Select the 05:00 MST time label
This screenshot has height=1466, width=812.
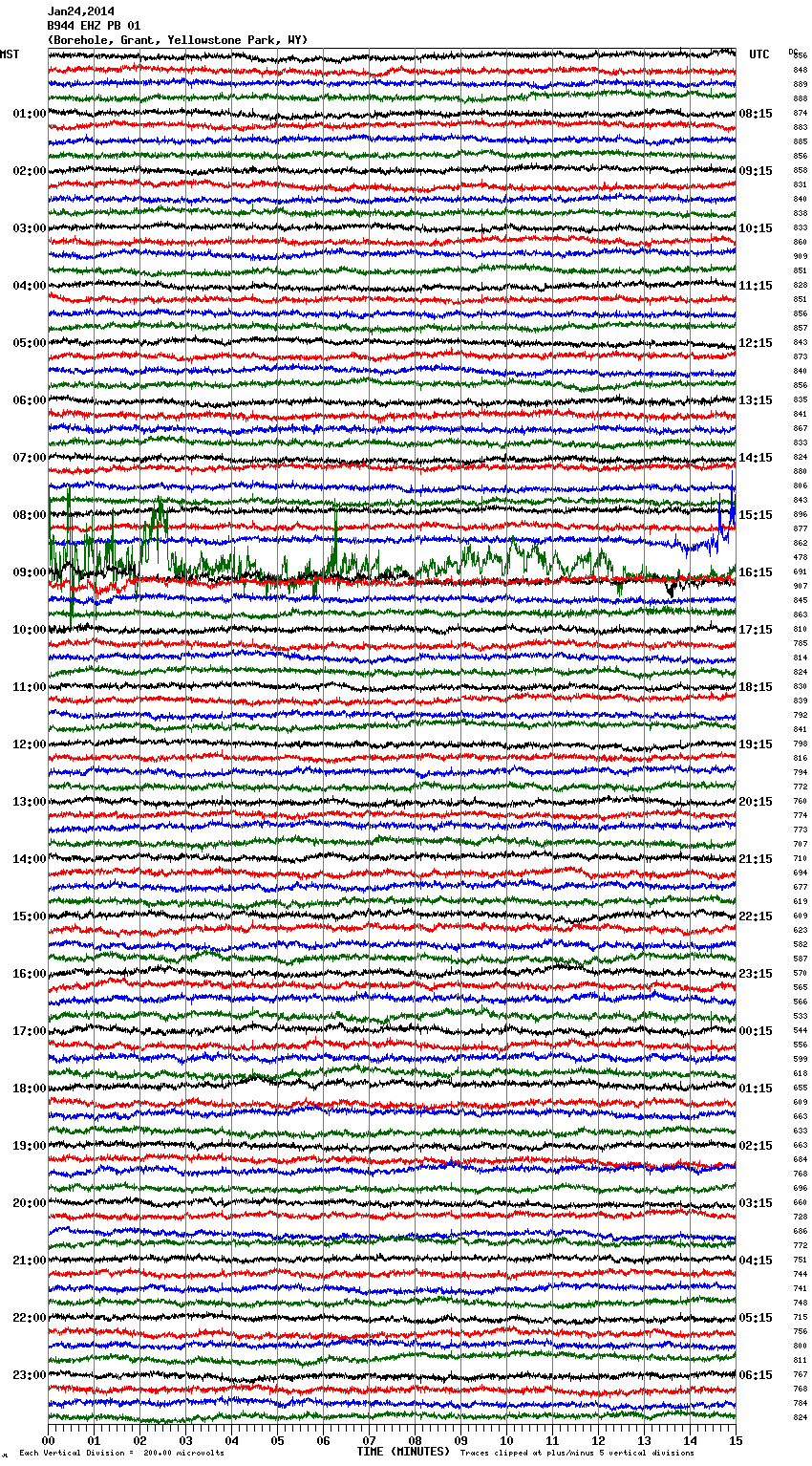click(30, 343)
